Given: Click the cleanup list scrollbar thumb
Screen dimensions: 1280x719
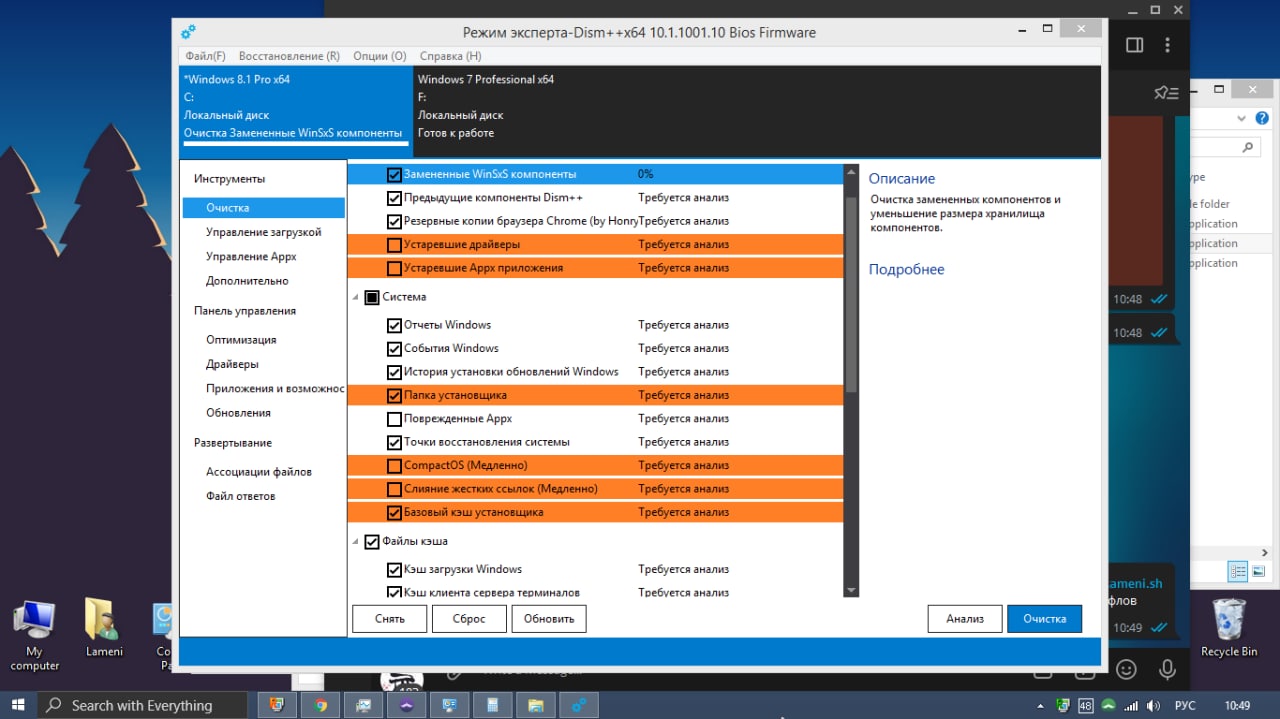Looking at the screenshot, I should click(851, 295).
